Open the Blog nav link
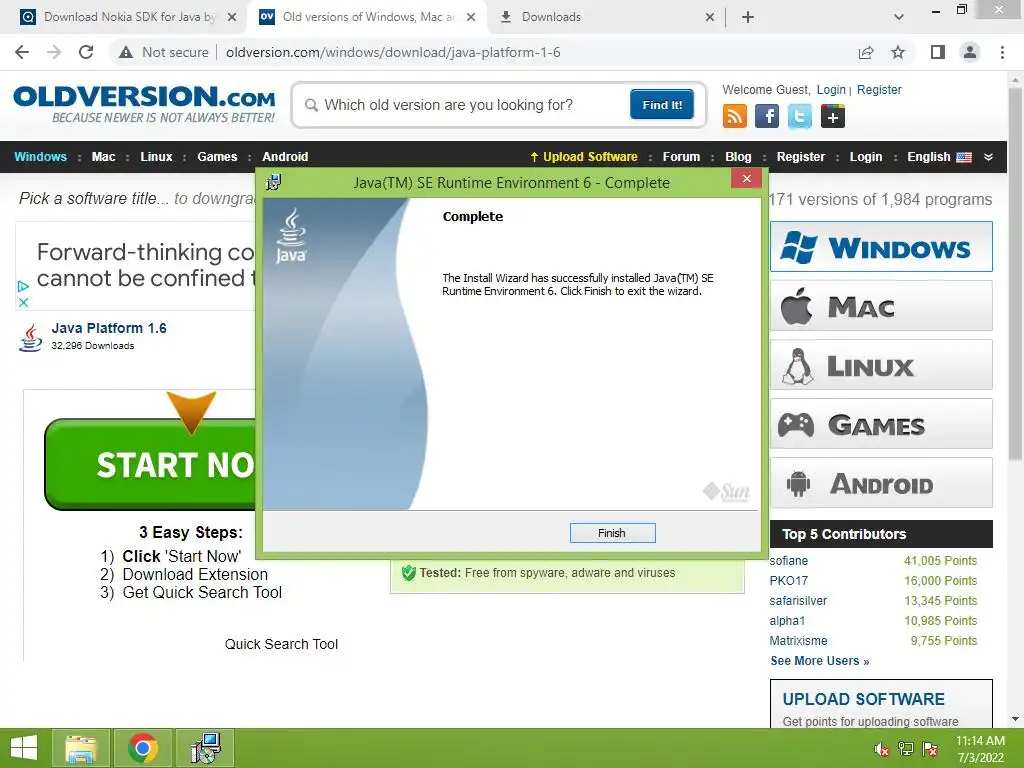The width and height of the screenshot is (1024, 768). click(738, 157)
